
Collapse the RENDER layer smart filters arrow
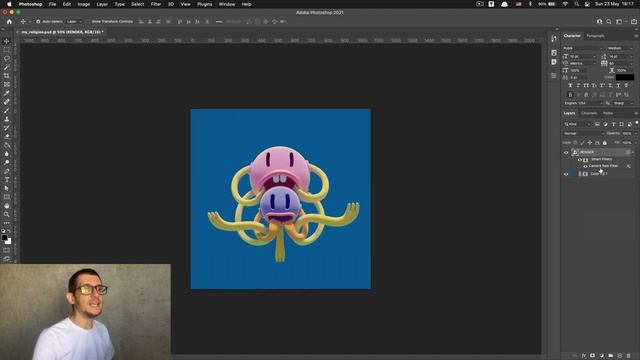pyautogui.click(x=633, y=153)
